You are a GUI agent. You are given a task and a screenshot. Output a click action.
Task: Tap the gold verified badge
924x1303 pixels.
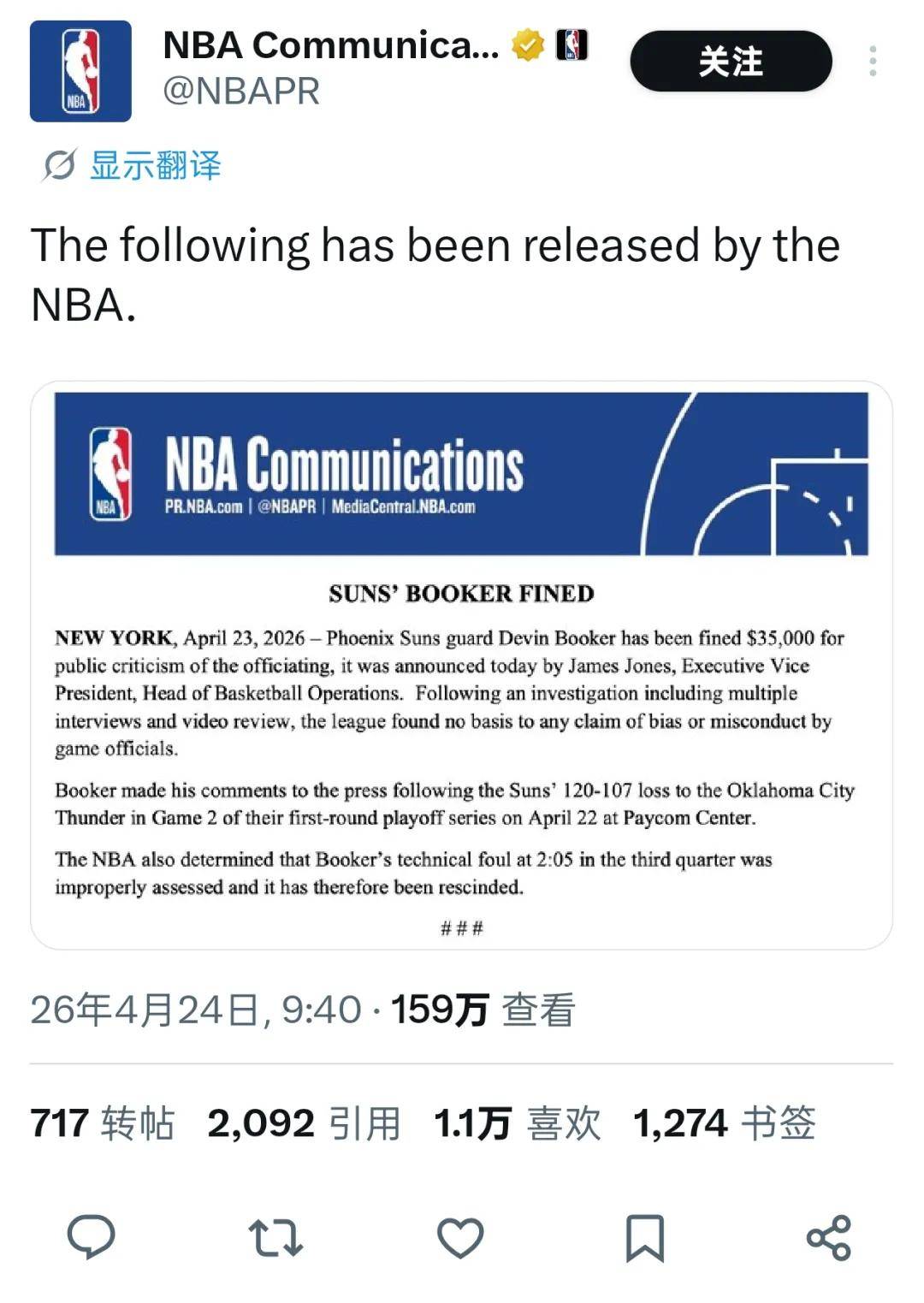pos(528,44)
